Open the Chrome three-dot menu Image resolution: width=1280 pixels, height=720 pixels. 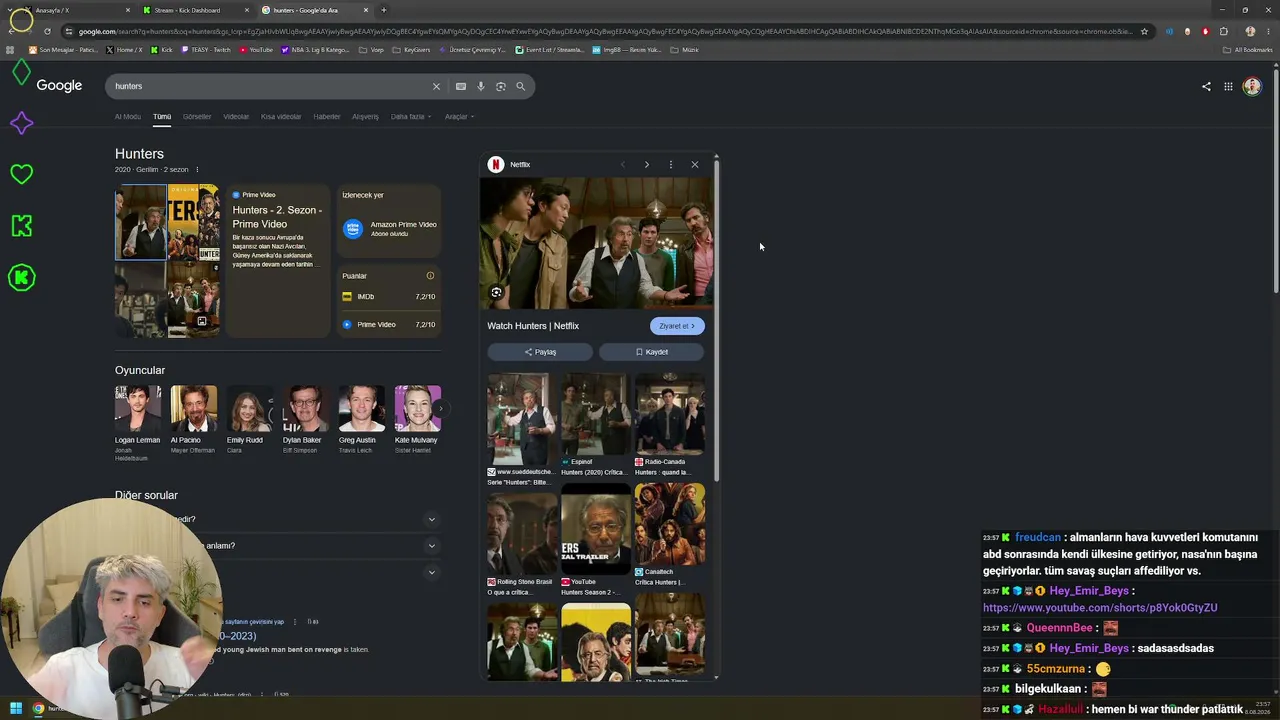(x=1268, y=31)
